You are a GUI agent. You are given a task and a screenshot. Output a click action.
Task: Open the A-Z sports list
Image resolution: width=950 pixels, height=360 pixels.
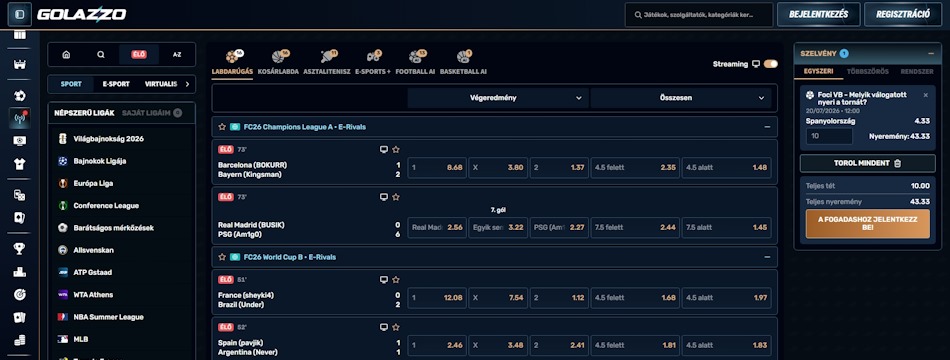click(x=177, y=55)
